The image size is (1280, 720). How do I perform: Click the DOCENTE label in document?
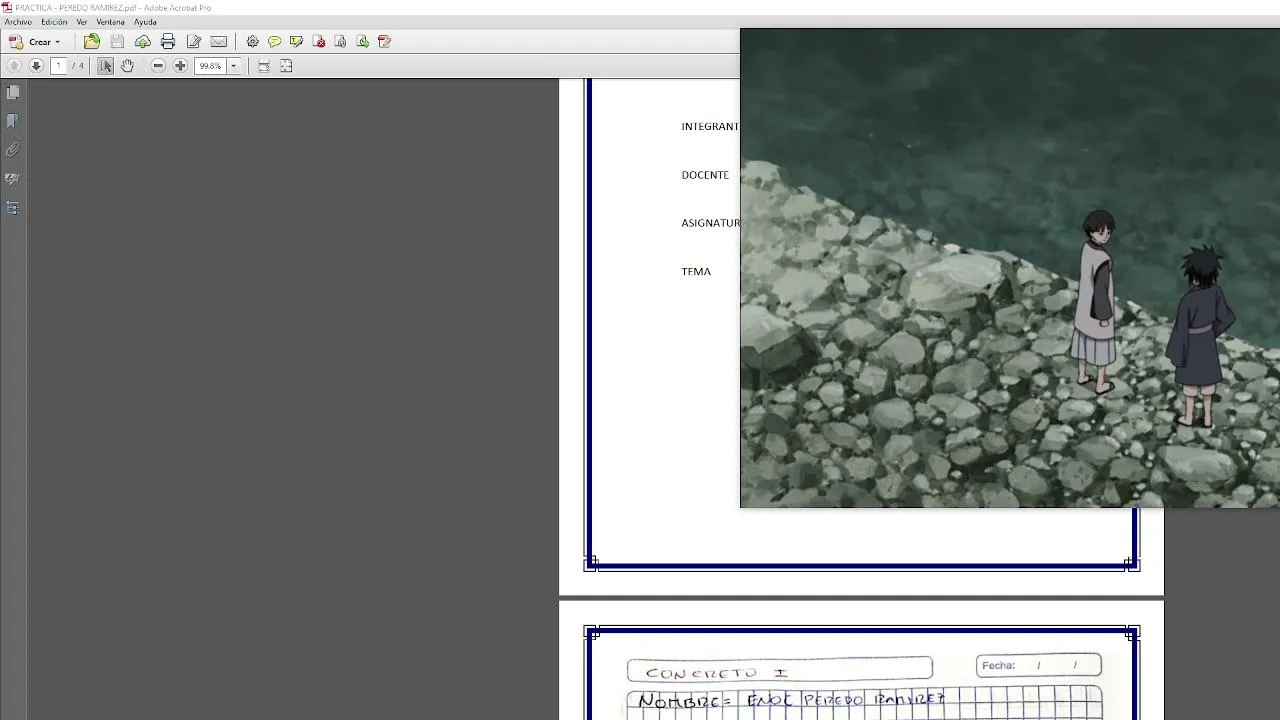[x=705, y=175]
